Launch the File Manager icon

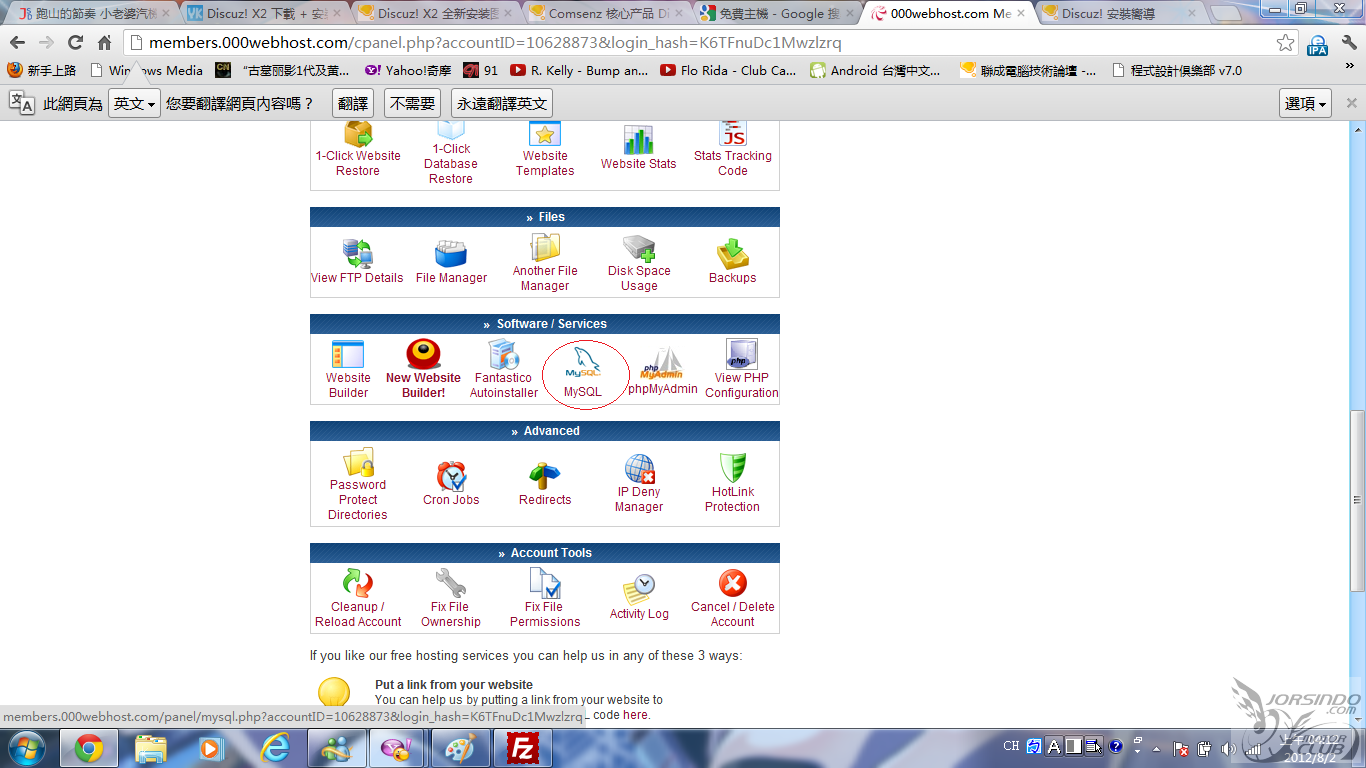(x=451, y=253)
